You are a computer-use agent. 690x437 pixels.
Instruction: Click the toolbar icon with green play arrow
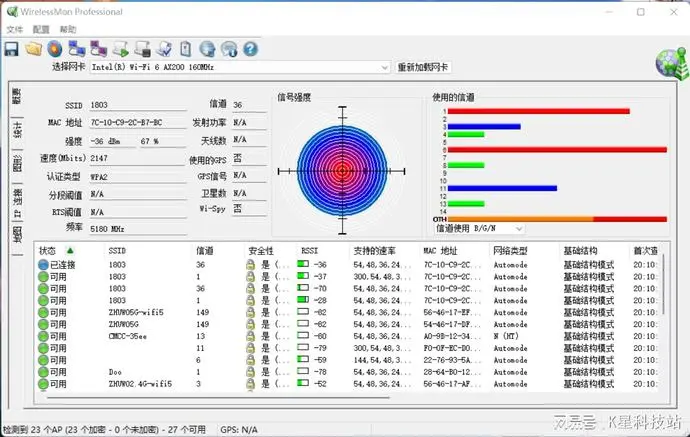[121, 49]
